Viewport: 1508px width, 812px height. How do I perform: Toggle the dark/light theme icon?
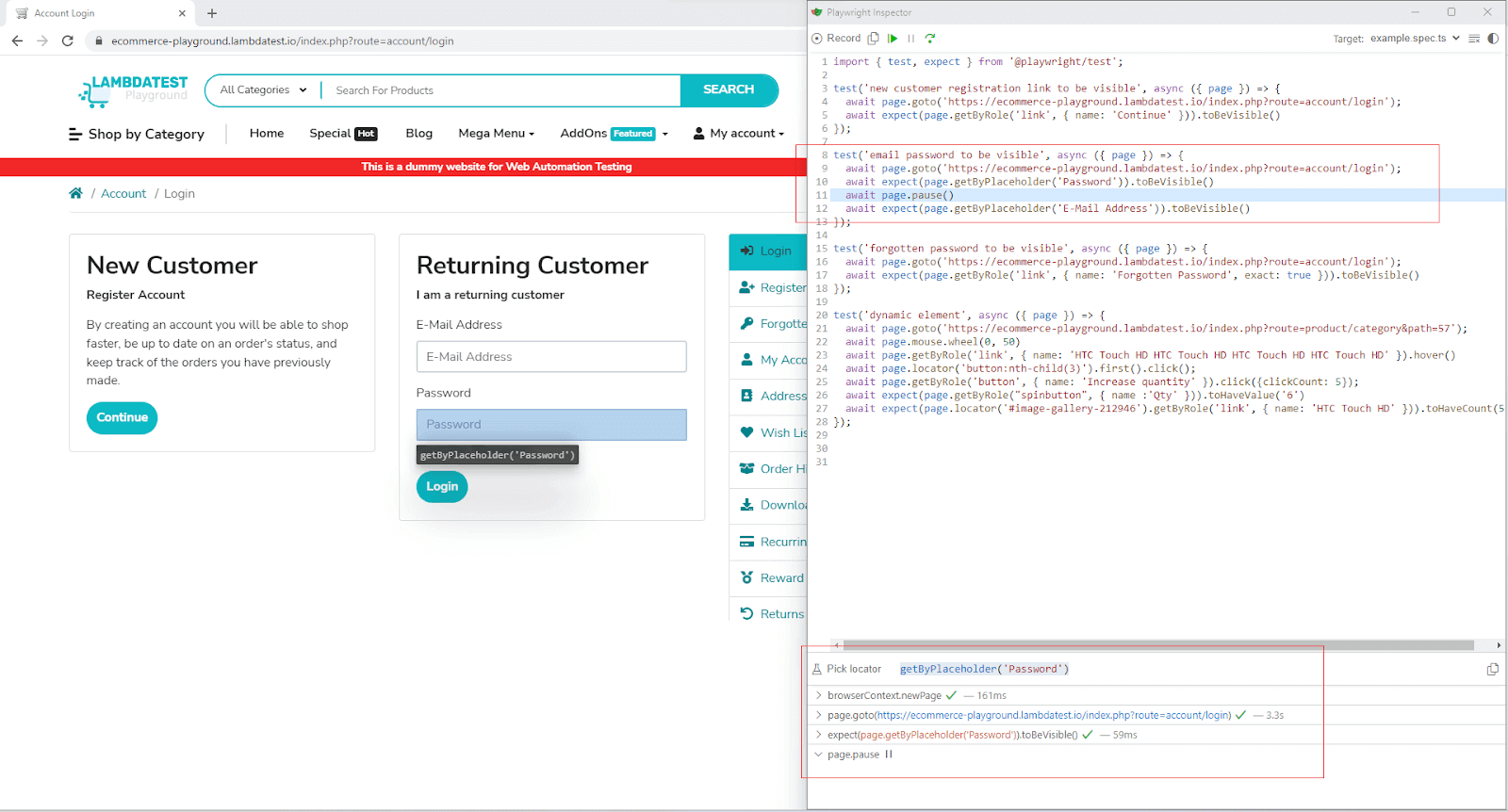[x=1493, y=39]
